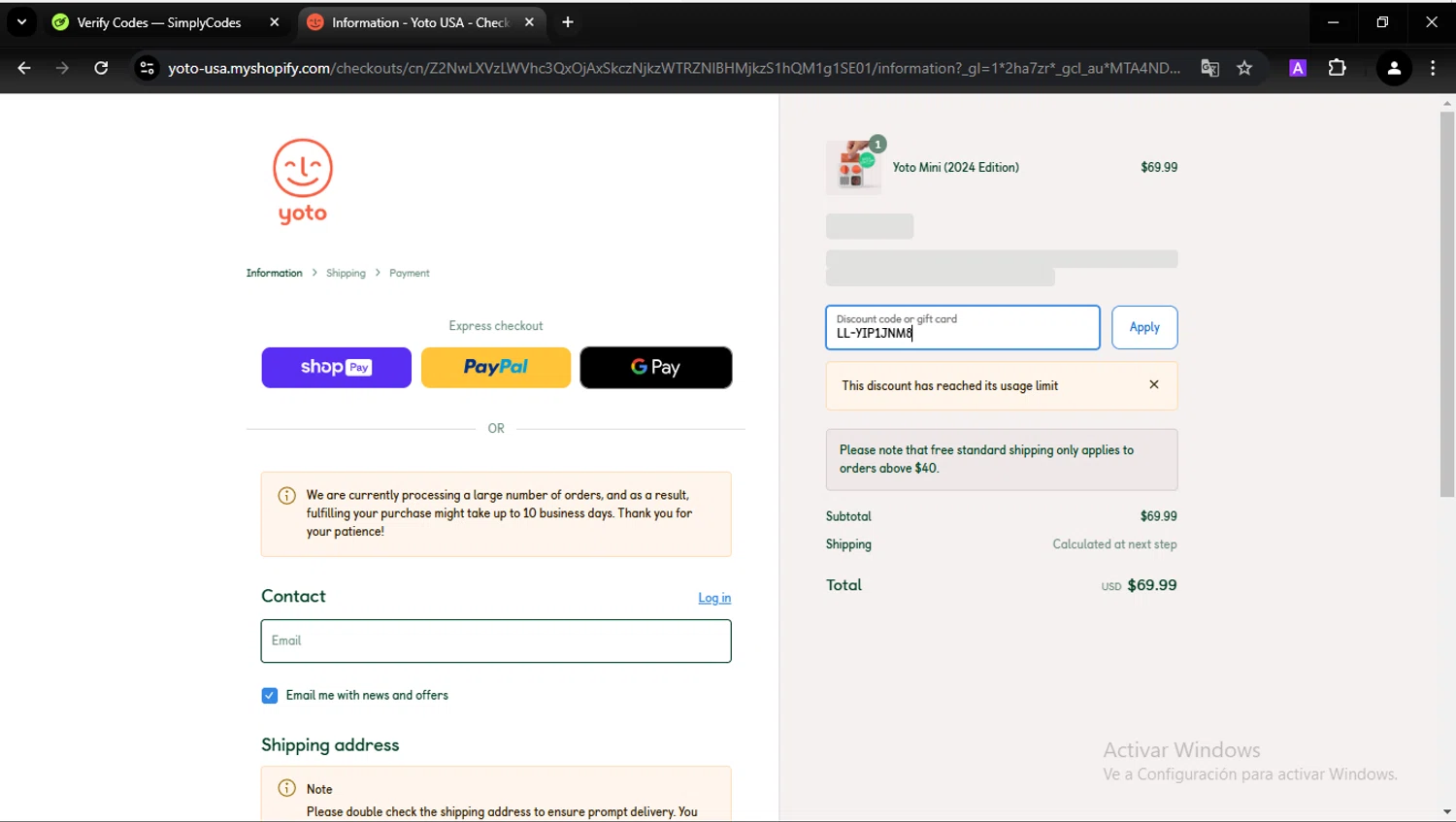
Task: Focus the Discount code or gift card field
Action: tap(963, 328)
